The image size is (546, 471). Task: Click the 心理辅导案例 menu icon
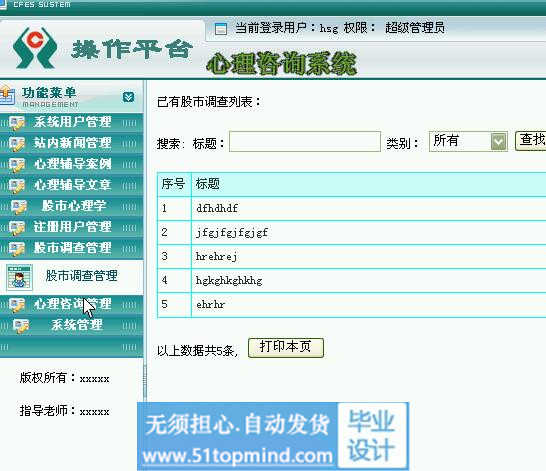tap(17, 165)
